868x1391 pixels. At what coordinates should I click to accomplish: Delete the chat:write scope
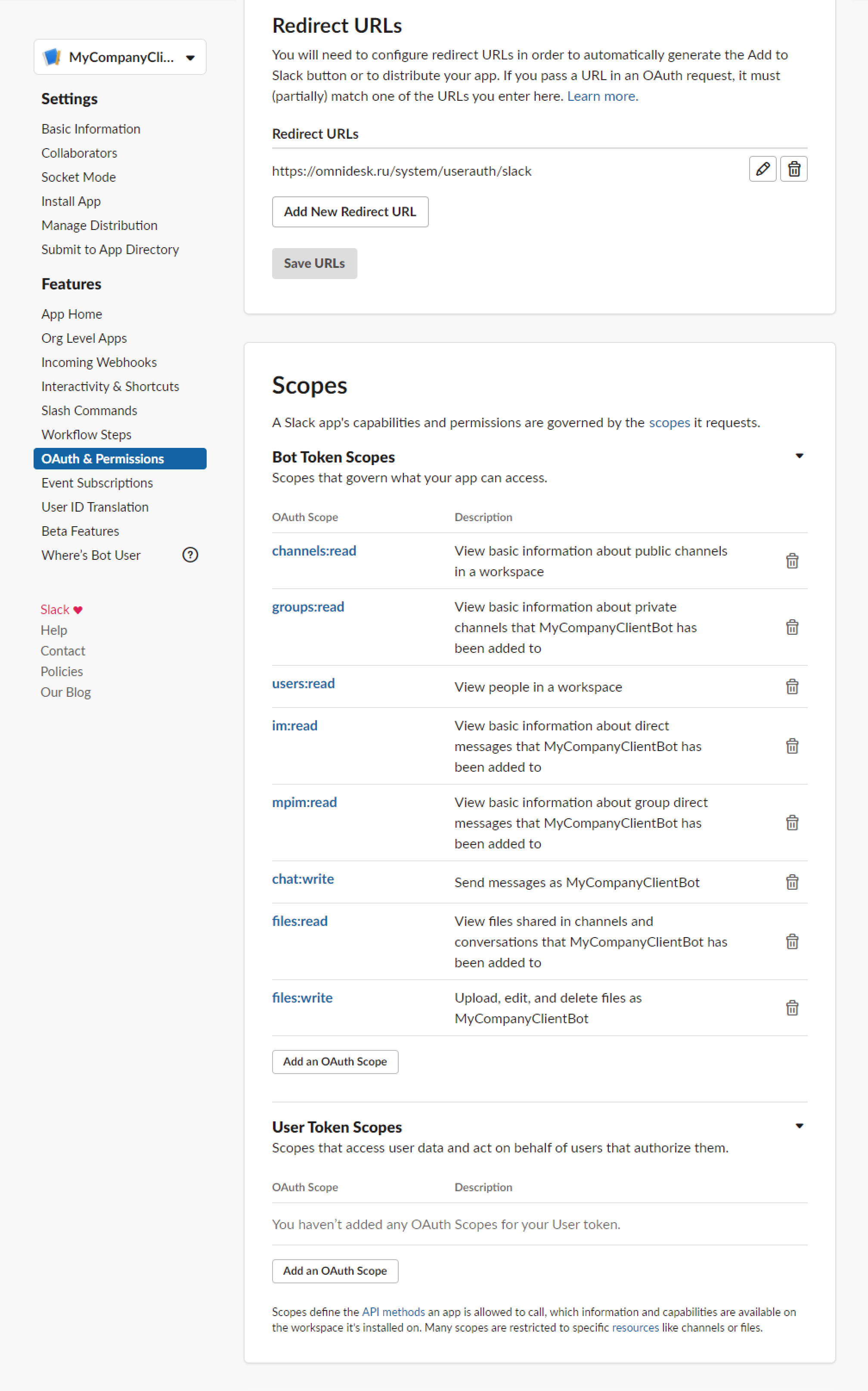tap(792, 882)
